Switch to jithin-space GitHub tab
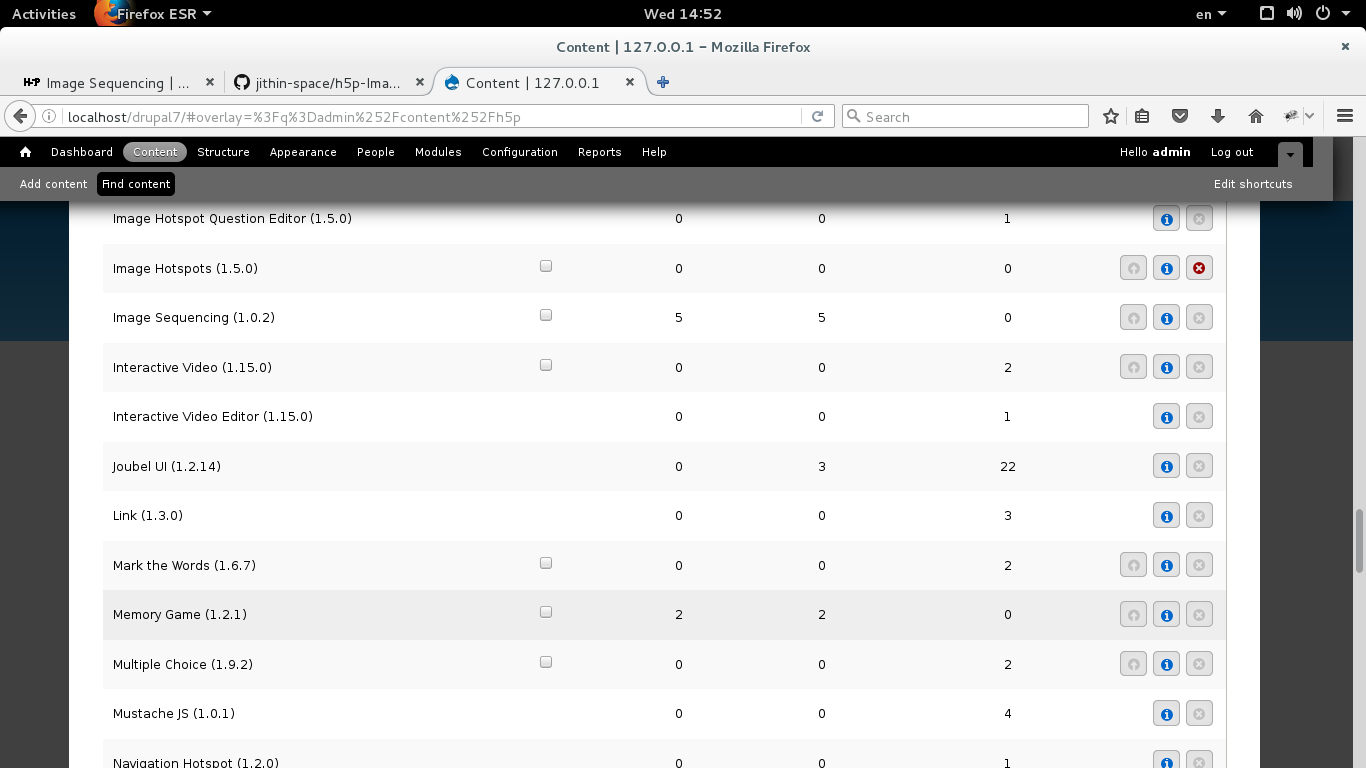Viewport: 1366px width, 768px height. coord(328,83)
